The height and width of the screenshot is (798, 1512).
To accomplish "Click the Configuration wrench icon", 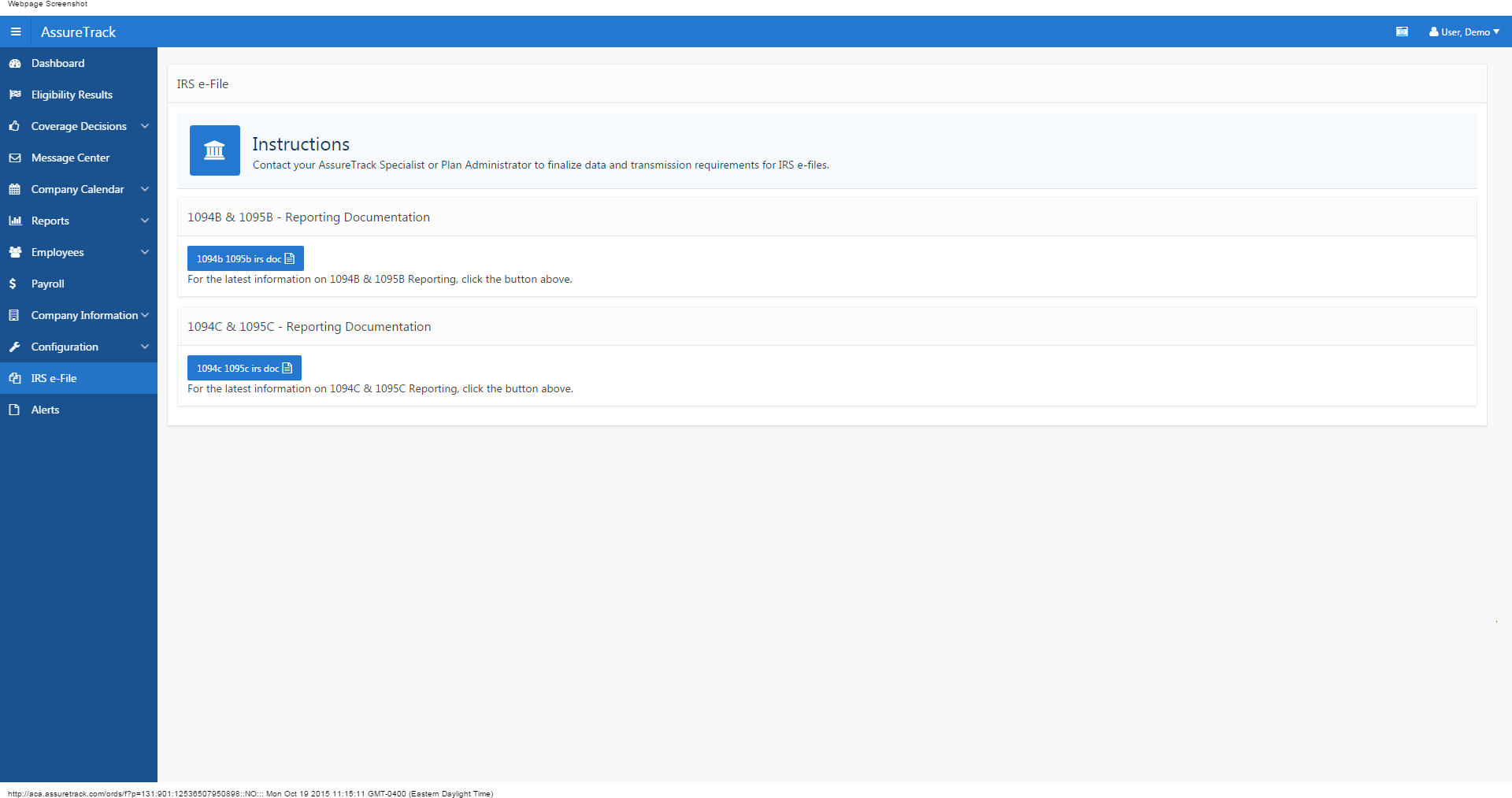I will [x=14, y=347].
